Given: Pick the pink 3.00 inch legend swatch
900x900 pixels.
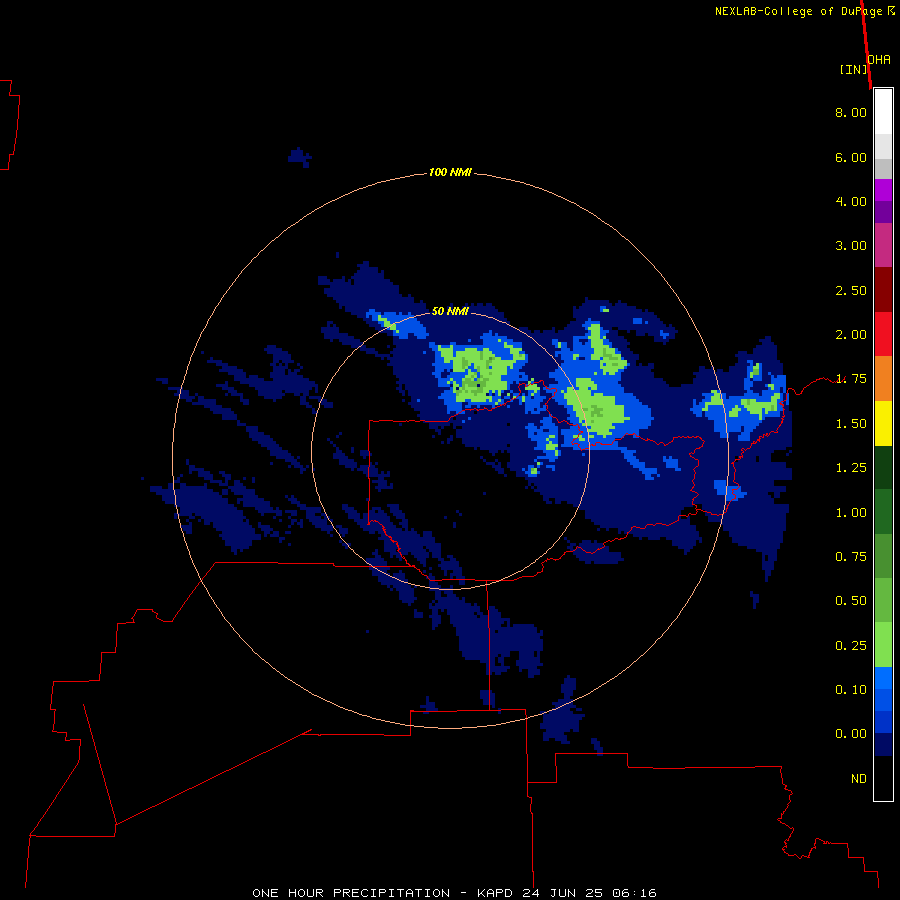Looking at the screenshot, I should (x=883, y=245).
